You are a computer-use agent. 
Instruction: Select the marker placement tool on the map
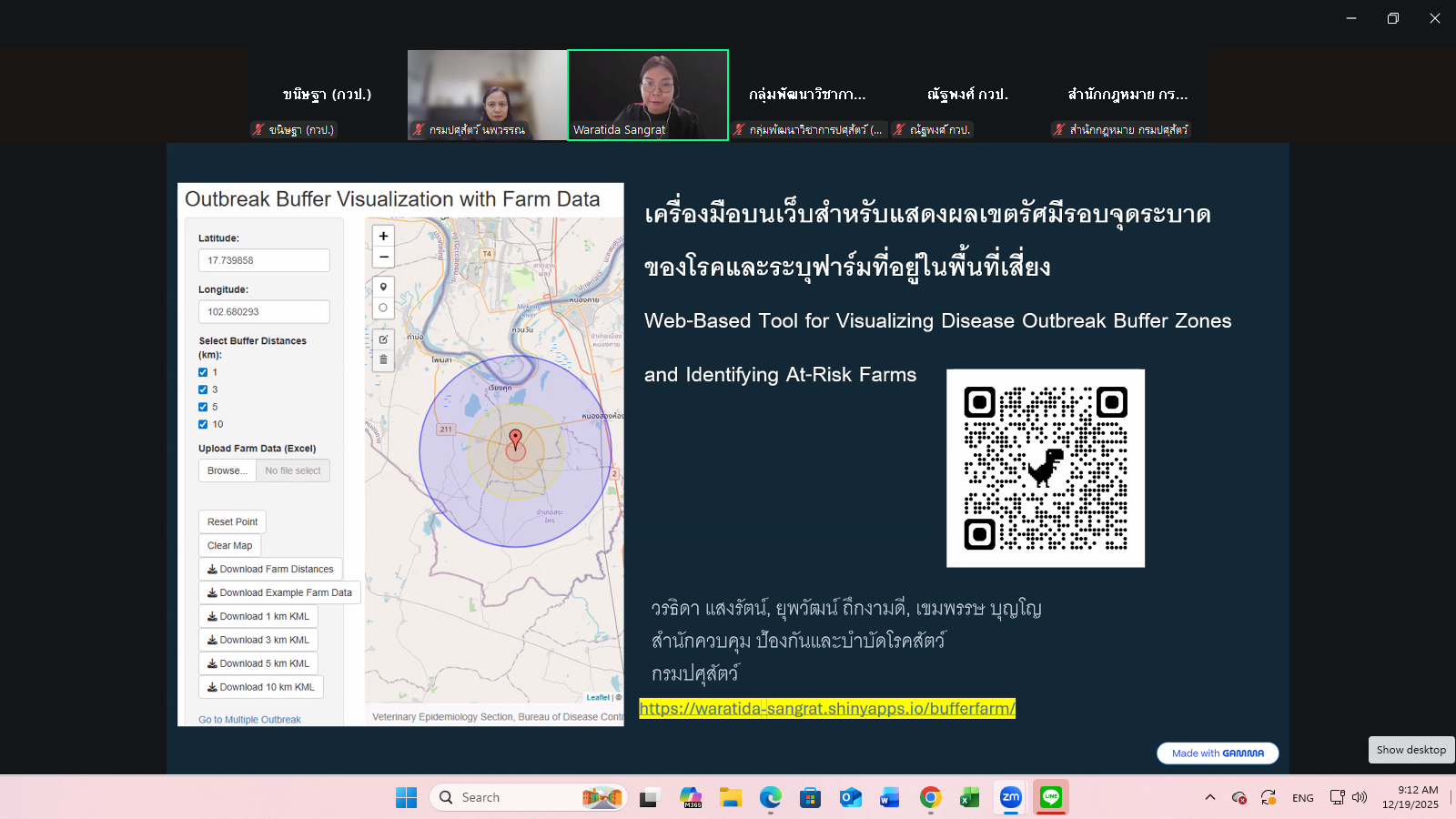tap(383, 285)
